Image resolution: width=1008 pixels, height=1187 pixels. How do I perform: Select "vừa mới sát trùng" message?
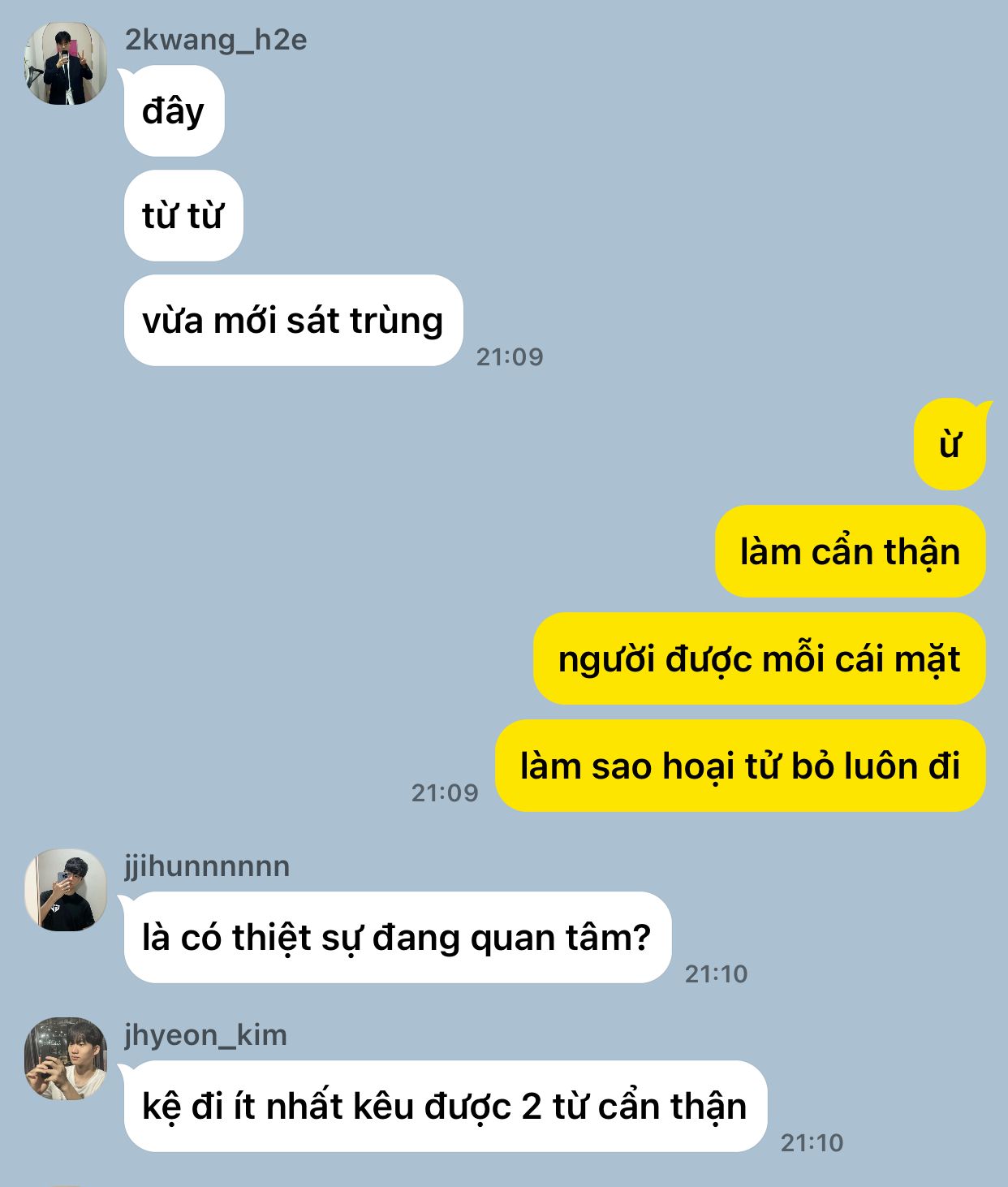(293, 321)
